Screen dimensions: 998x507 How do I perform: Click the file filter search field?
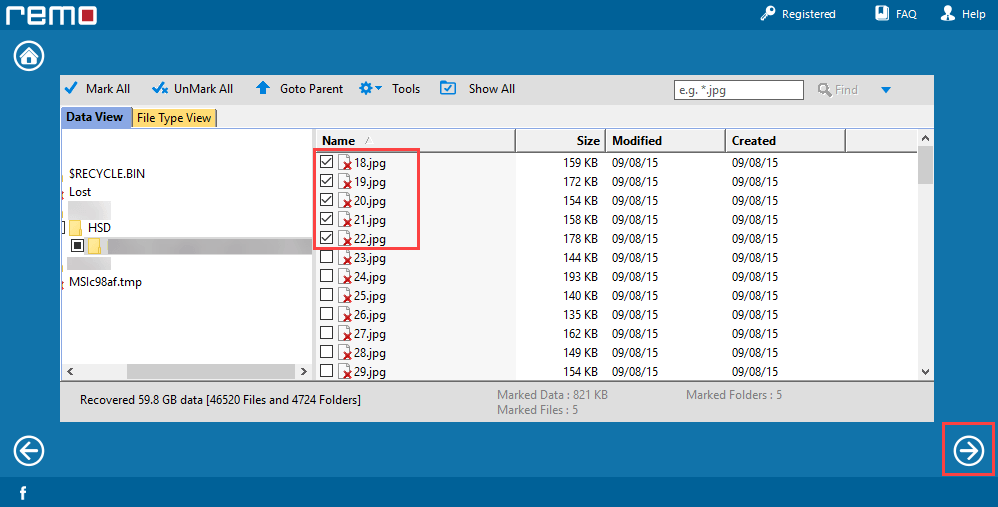738,90
